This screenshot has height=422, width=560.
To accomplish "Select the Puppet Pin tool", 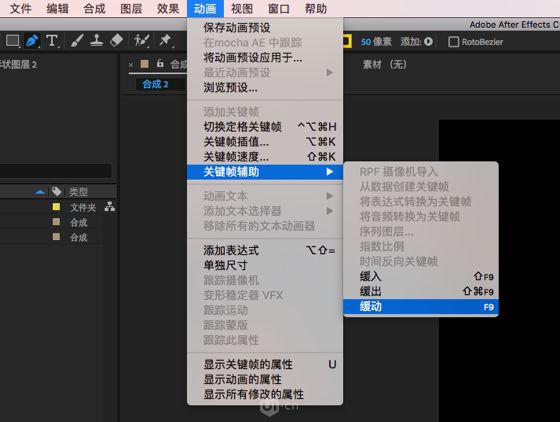I will [x=165, y=41].
